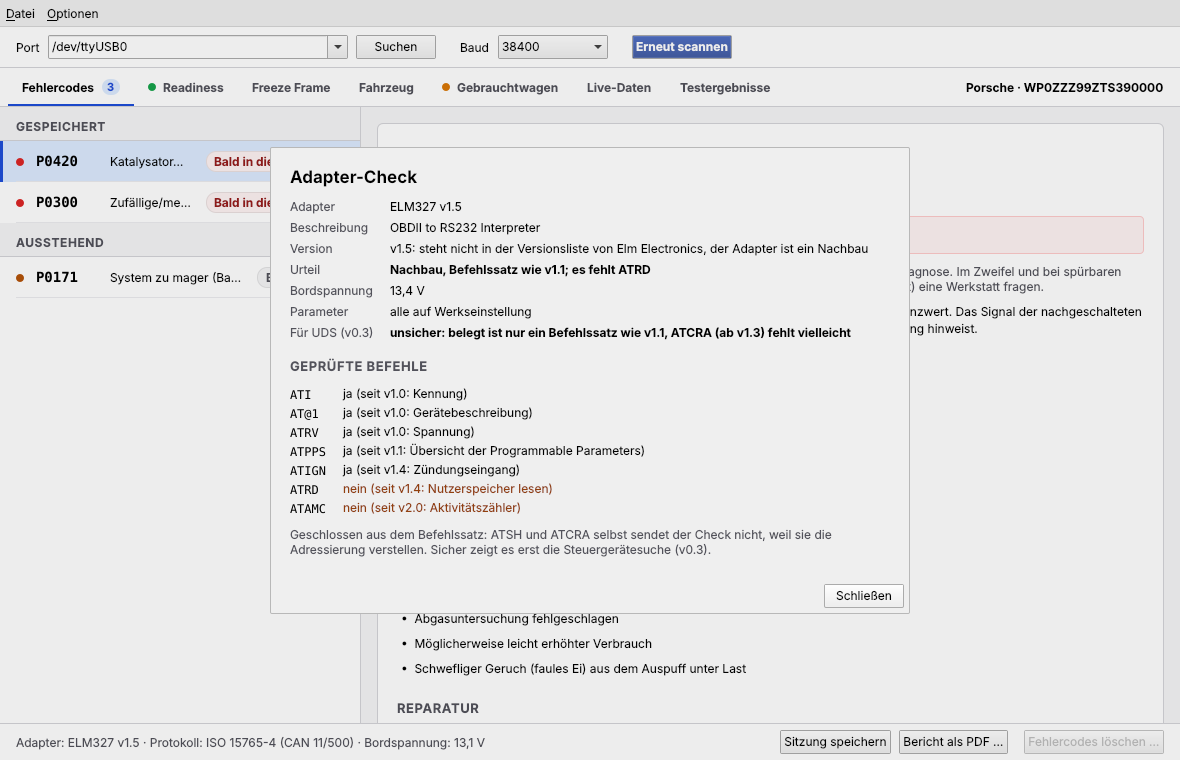Screen dimensions: 1180x760
Task: Click the 'Bald in die' badge on P0420
Action: click(239, 161)
